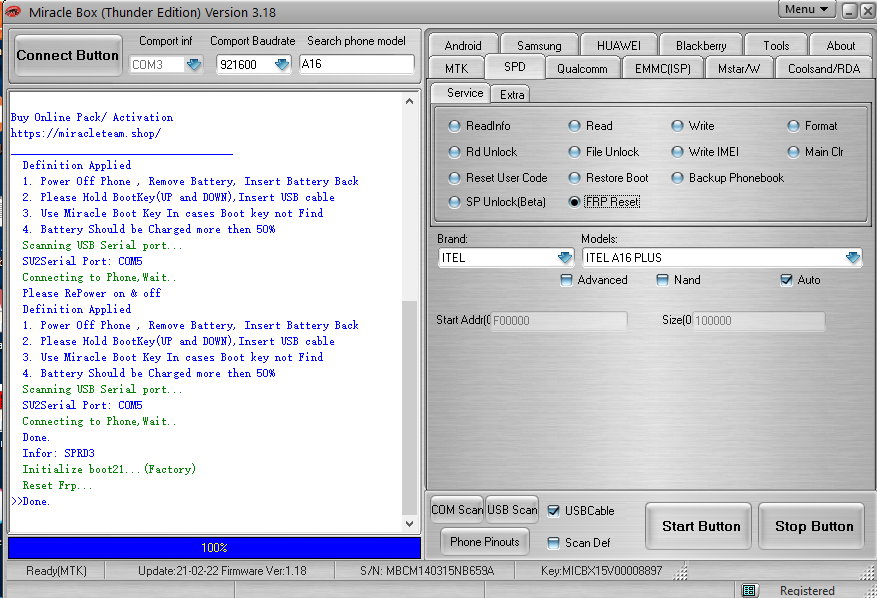Switch to the Tools tab
The width and height of the screenshot is (877, 598).
(776, 46)
